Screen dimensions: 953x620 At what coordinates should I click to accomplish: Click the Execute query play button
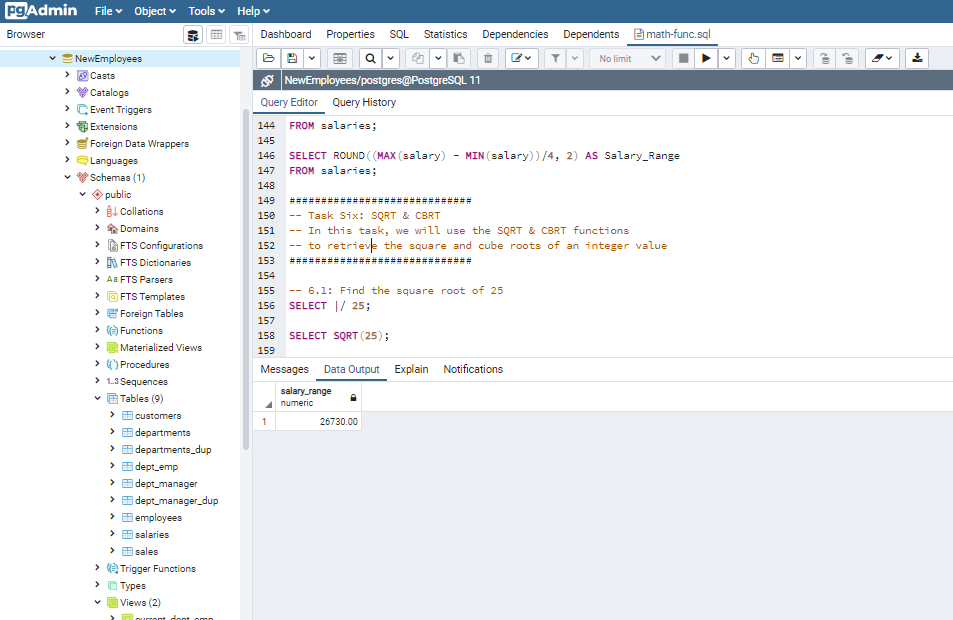point(707,59)
